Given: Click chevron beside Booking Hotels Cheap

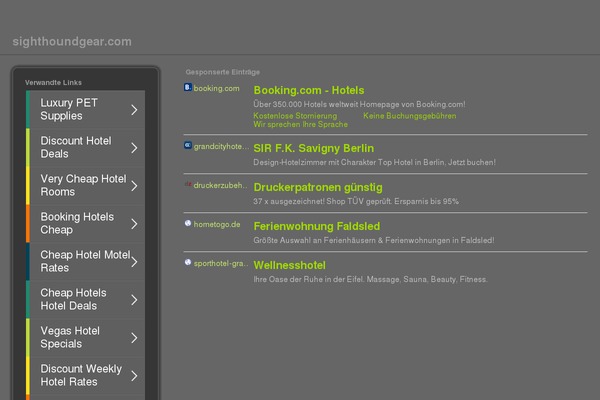Looking at the screenshot, I should pyautogui.click(x=134, y=224).
